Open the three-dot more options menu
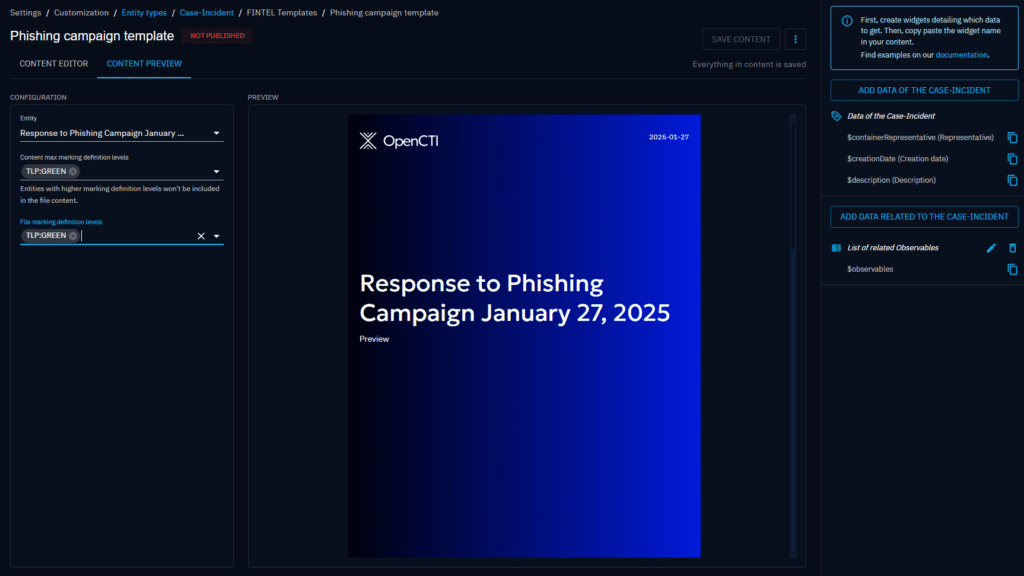Image resolution: width=1024 pixels, height=576 pixels. [796, 39]
